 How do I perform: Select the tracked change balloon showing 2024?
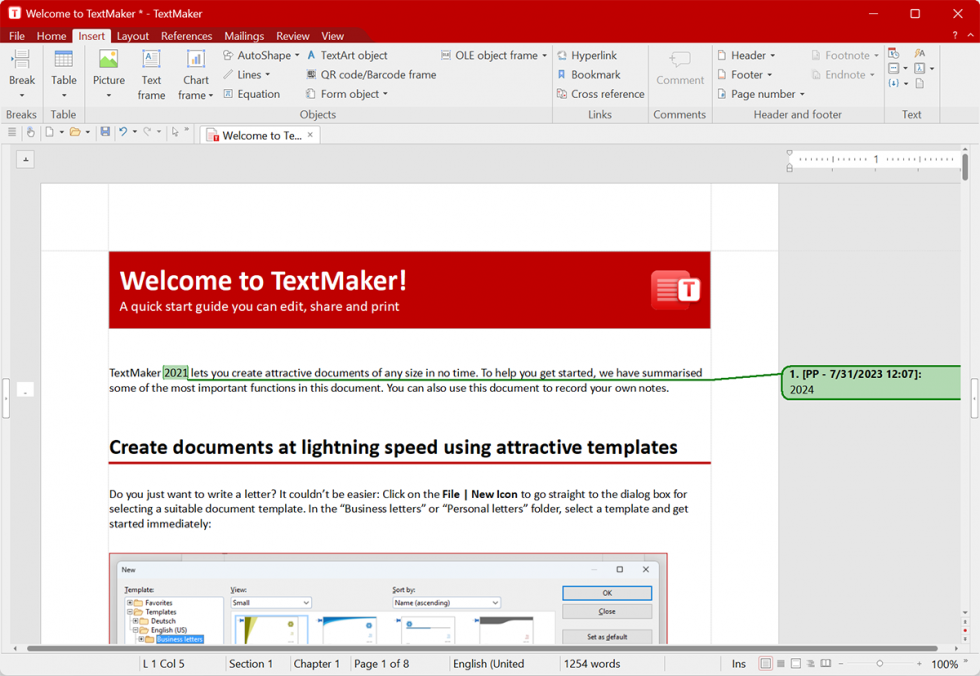click(869, 382)
